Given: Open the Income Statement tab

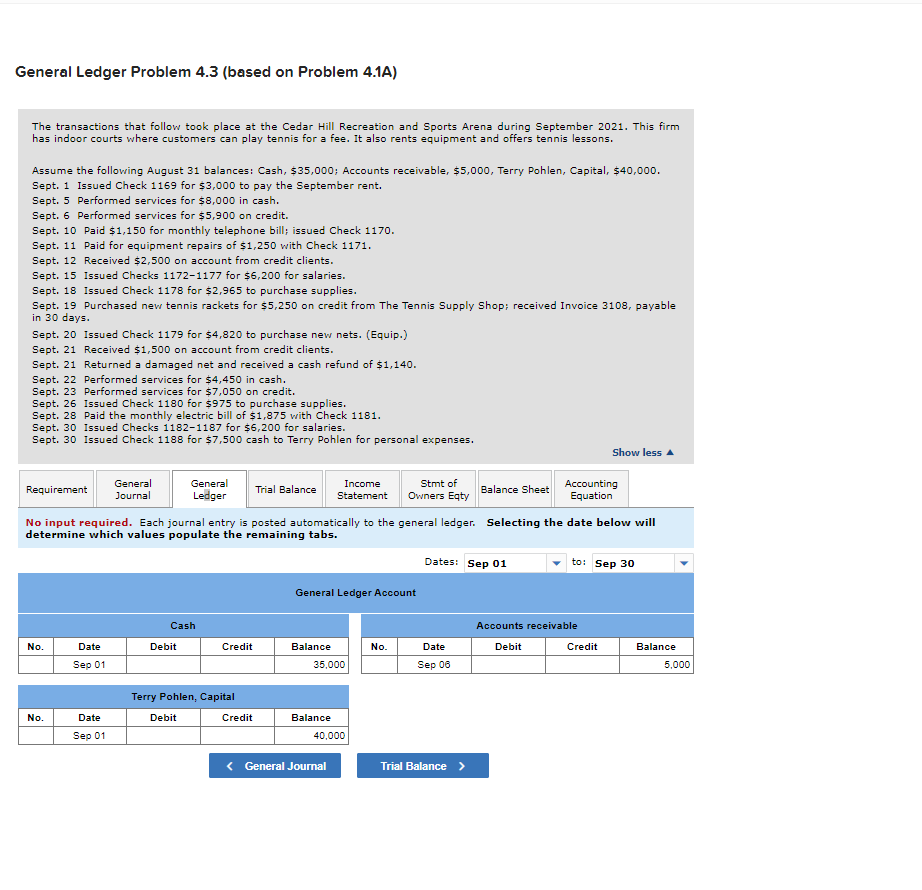Looking at the screenshot, I should coord(362,489).
